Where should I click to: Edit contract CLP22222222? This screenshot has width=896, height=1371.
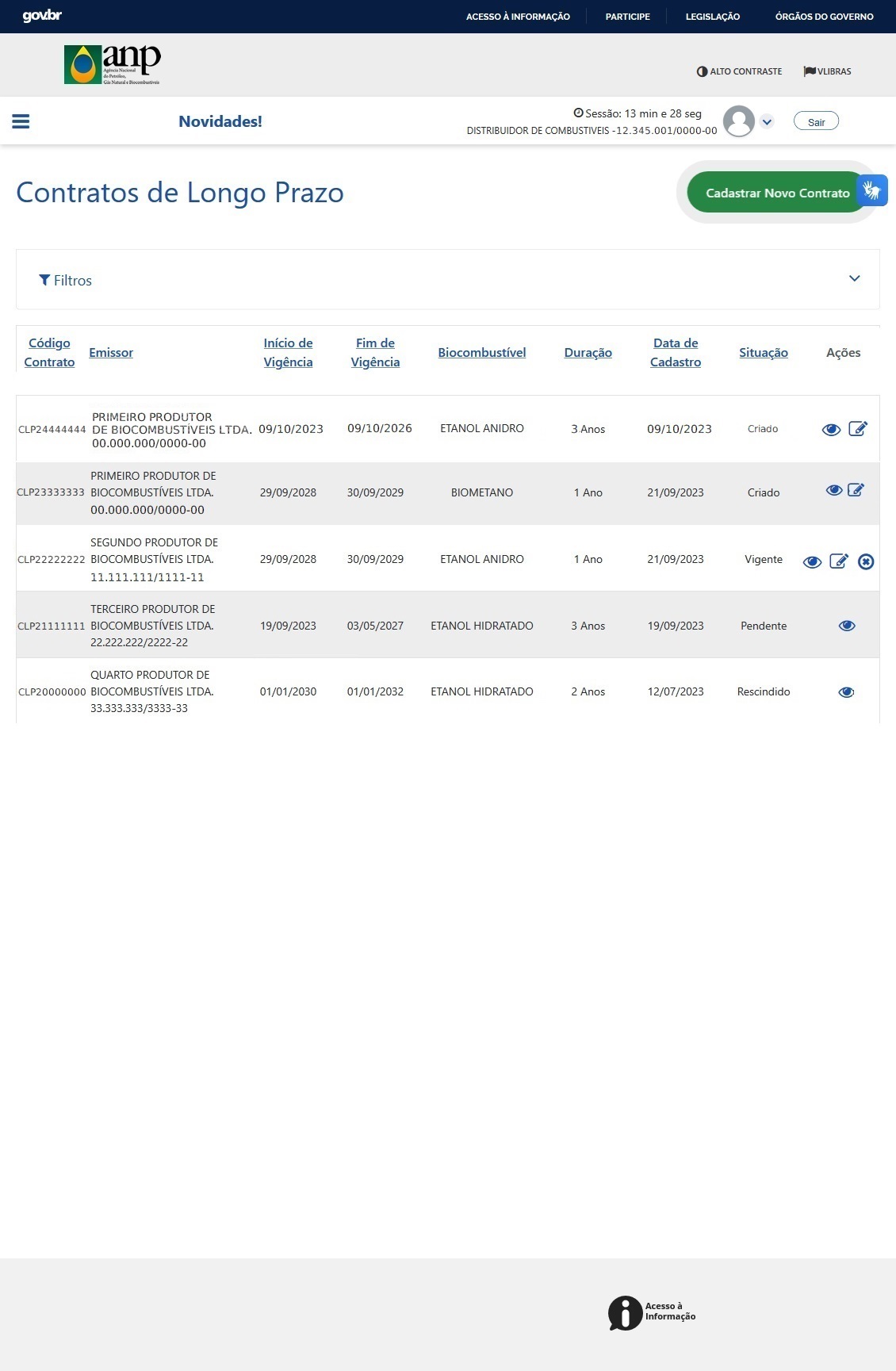tap(839, 561)
